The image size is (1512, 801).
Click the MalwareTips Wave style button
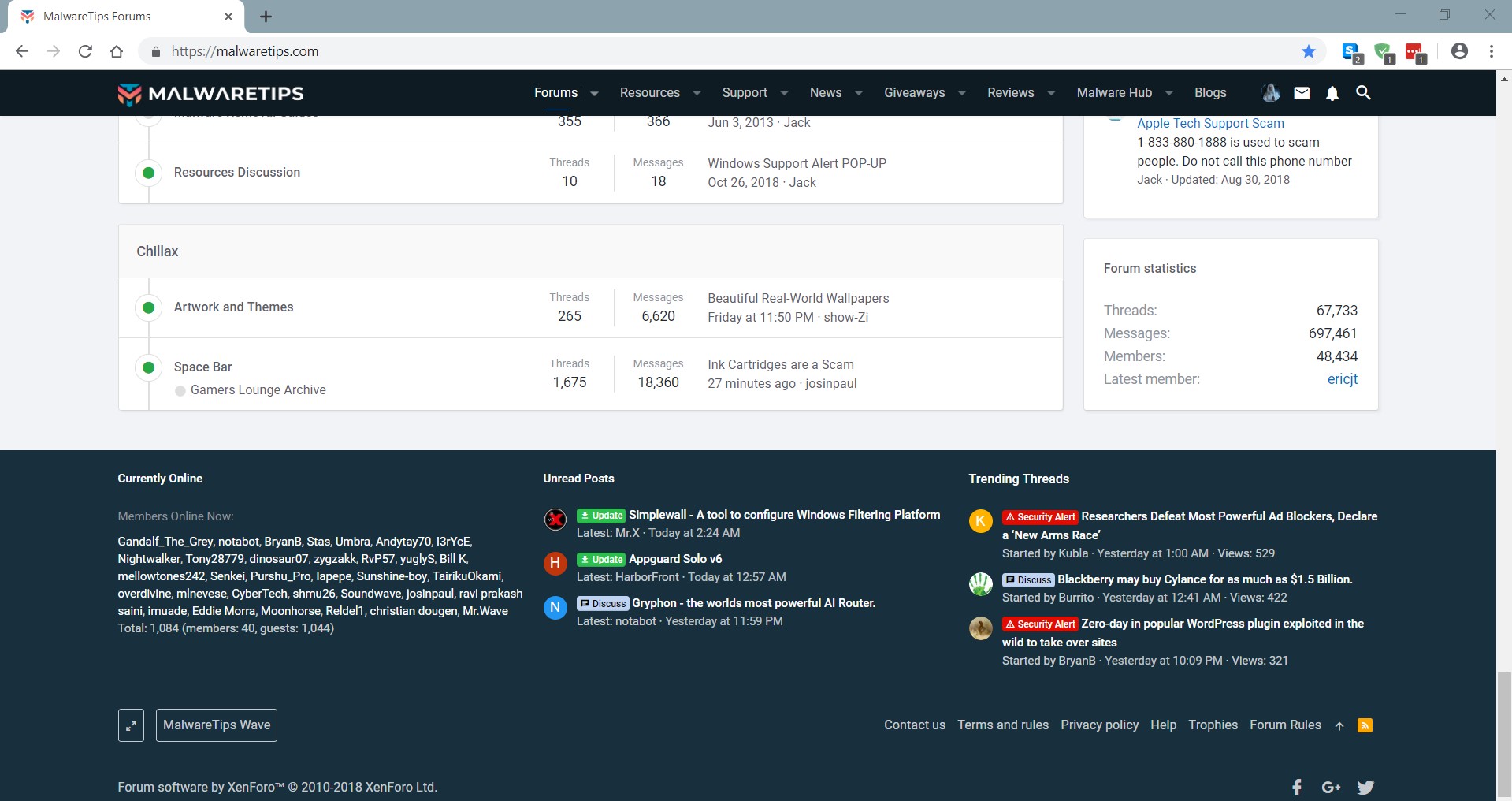pos(217,725)
